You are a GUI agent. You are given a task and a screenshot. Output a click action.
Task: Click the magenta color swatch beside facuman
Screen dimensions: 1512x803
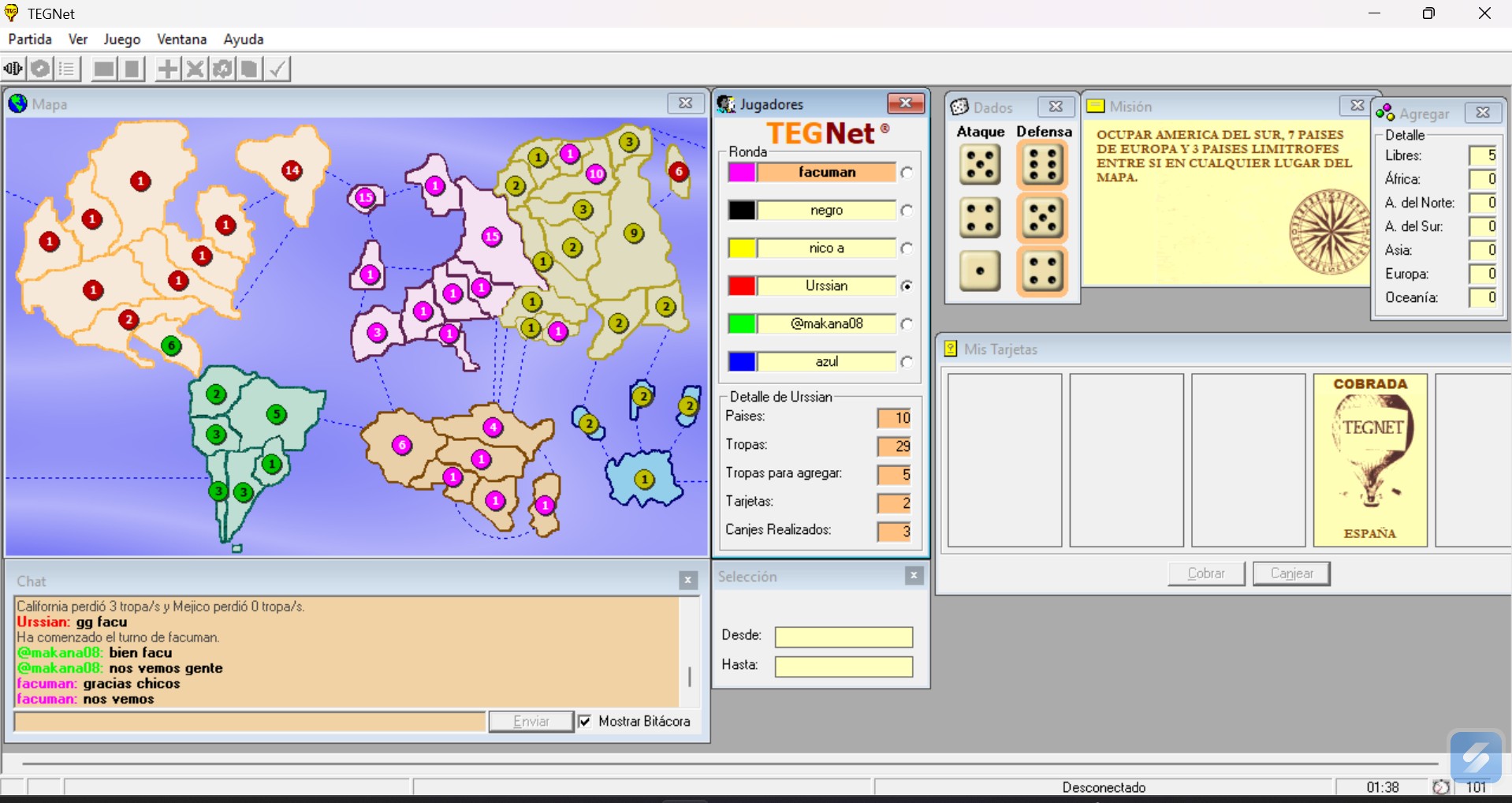coord(741,173)
